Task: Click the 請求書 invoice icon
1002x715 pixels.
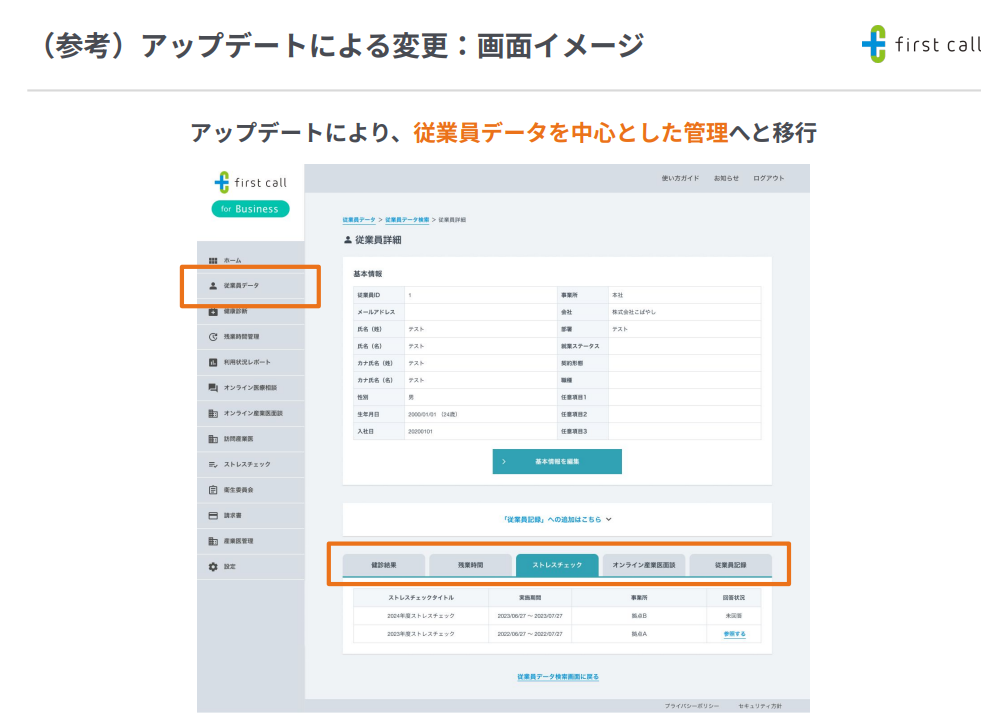Action: coord(212,515)
